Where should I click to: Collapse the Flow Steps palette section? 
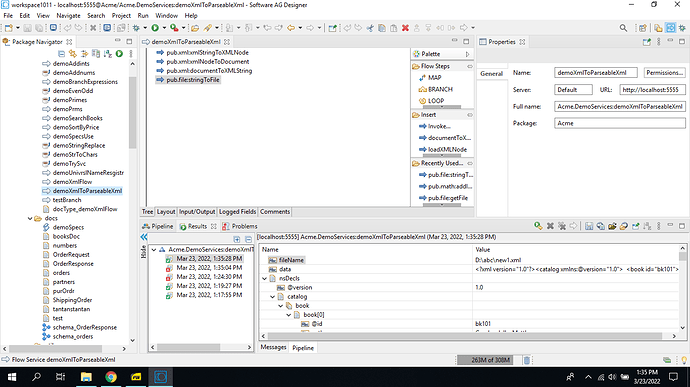tap(470, 66)
